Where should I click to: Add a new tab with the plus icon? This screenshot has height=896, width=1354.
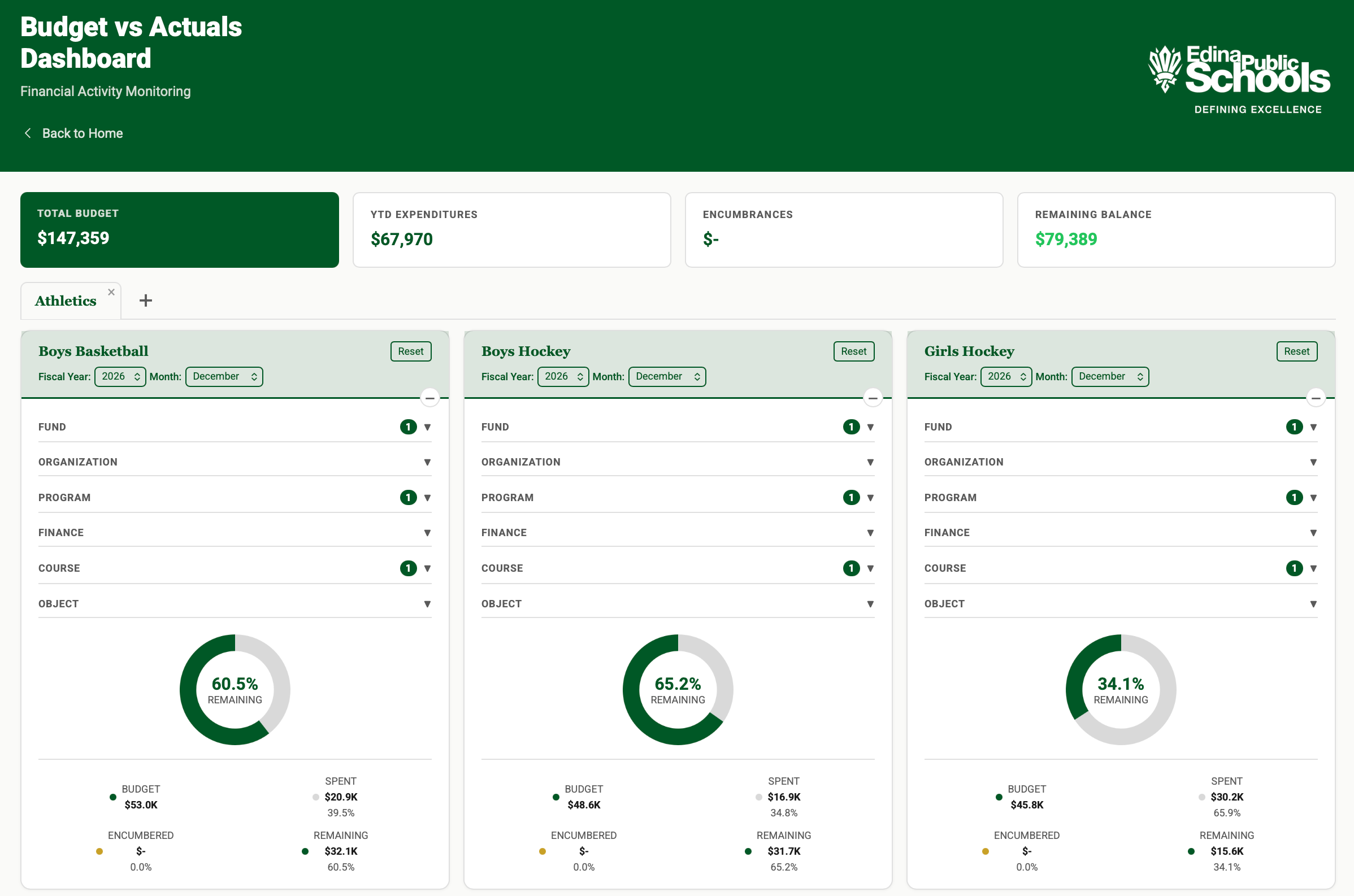145,300
